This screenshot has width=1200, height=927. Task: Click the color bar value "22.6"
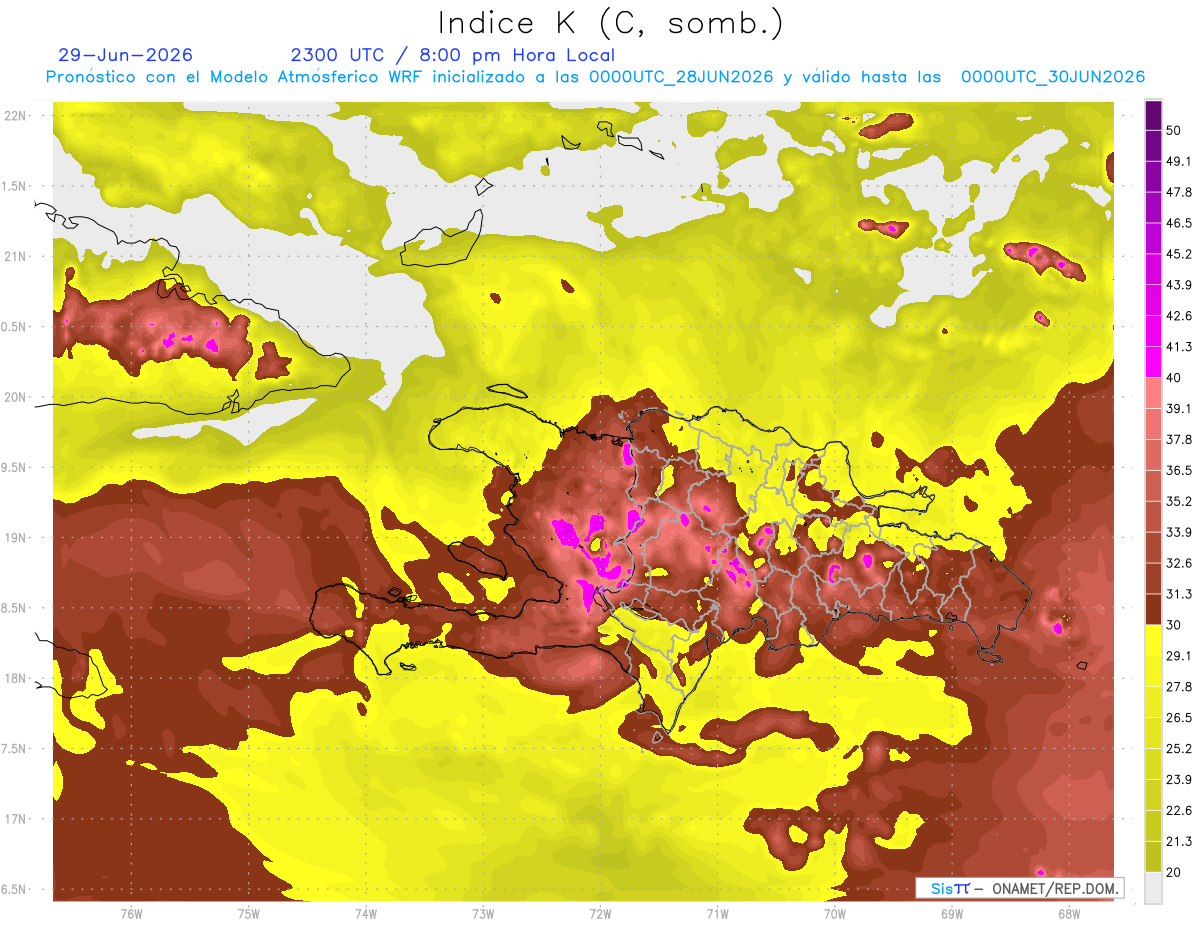[1180, 810]
